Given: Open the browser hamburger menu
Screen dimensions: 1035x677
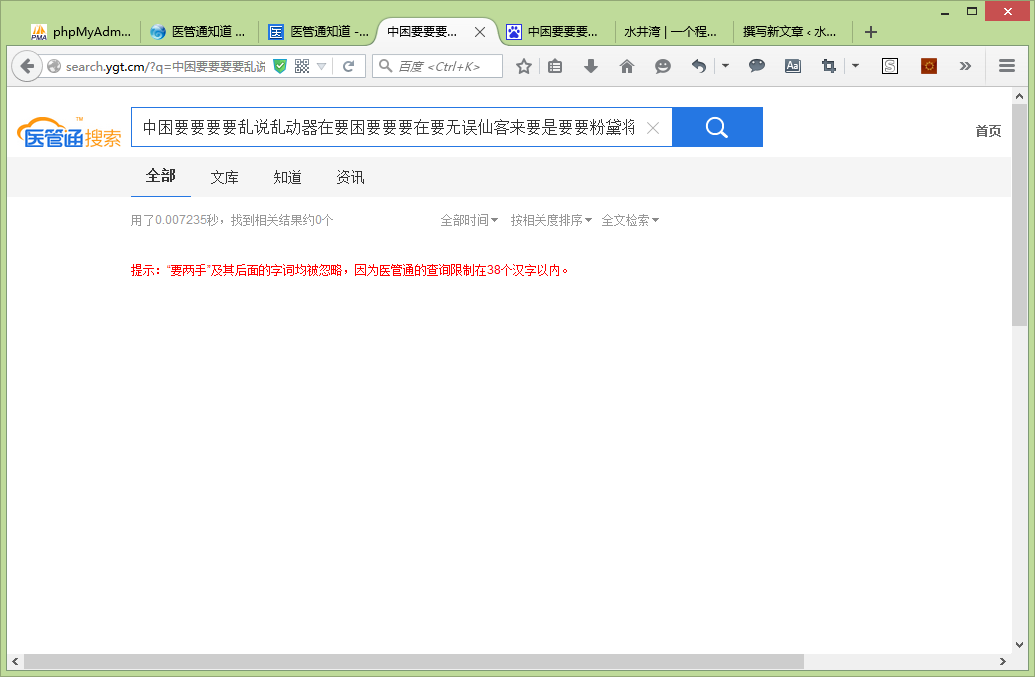Looking at the screenshot, I should point(1007,66).
